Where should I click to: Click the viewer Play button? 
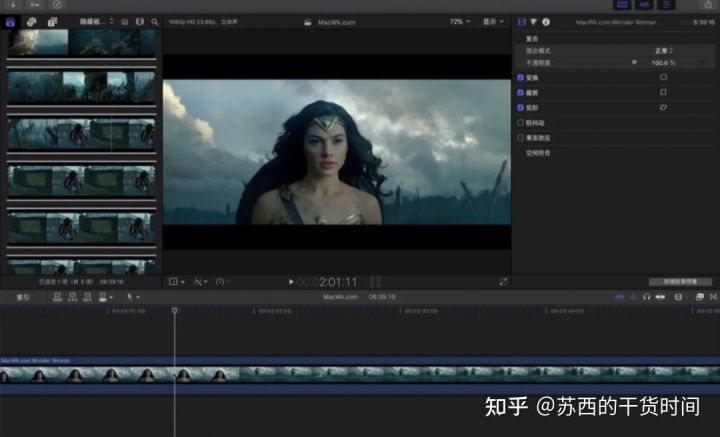(291, 282)
